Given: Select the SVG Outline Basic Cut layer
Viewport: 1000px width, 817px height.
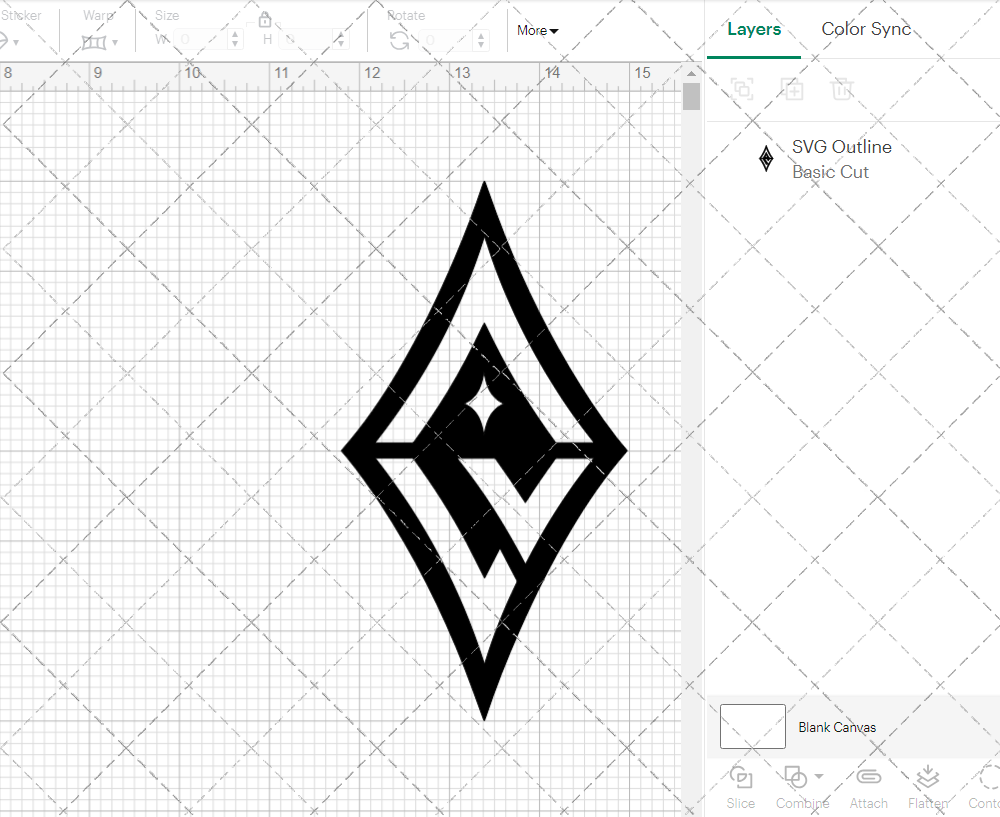Looking at the screenshot, I should tap(841, 158).
